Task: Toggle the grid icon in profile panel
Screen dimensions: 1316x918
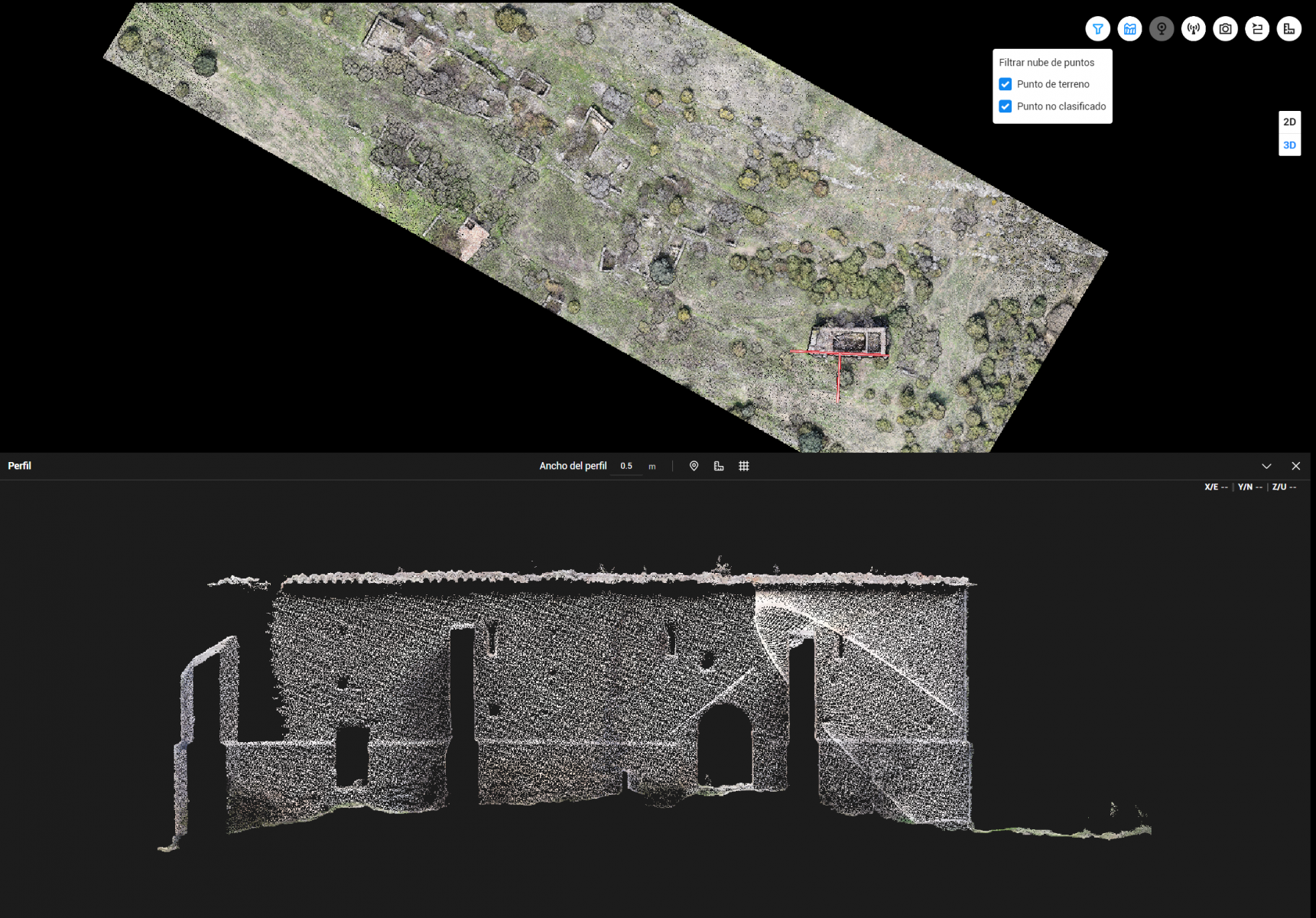Action: click(744, 466)
